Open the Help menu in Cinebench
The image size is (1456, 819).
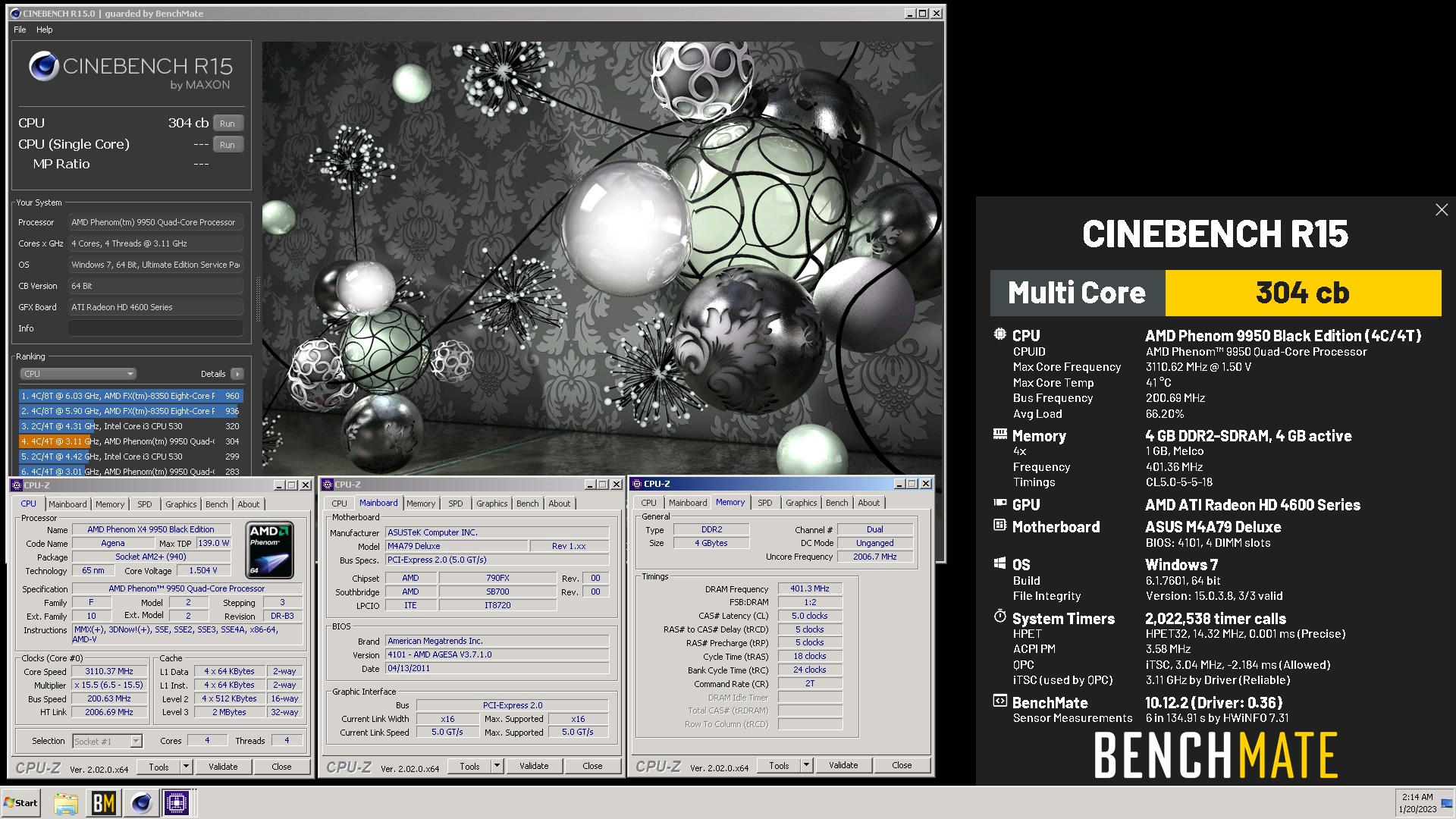click(45, 30)
